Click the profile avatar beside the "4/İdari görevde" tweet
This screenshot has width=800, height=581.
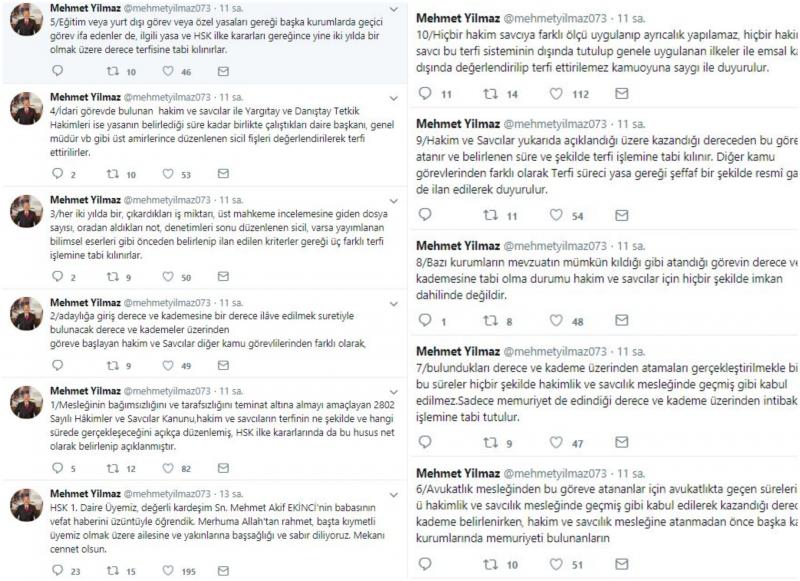26,107
